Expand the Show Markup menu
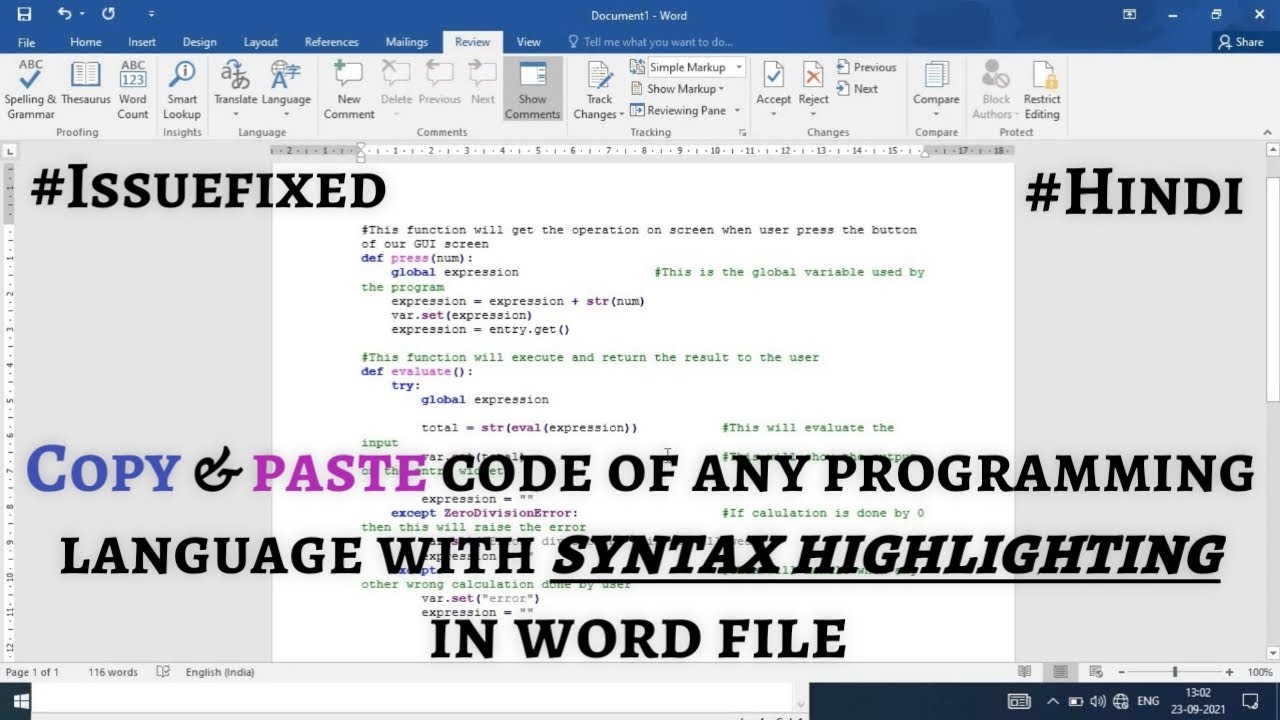The image size is (1280, 720). coord(677,89)
